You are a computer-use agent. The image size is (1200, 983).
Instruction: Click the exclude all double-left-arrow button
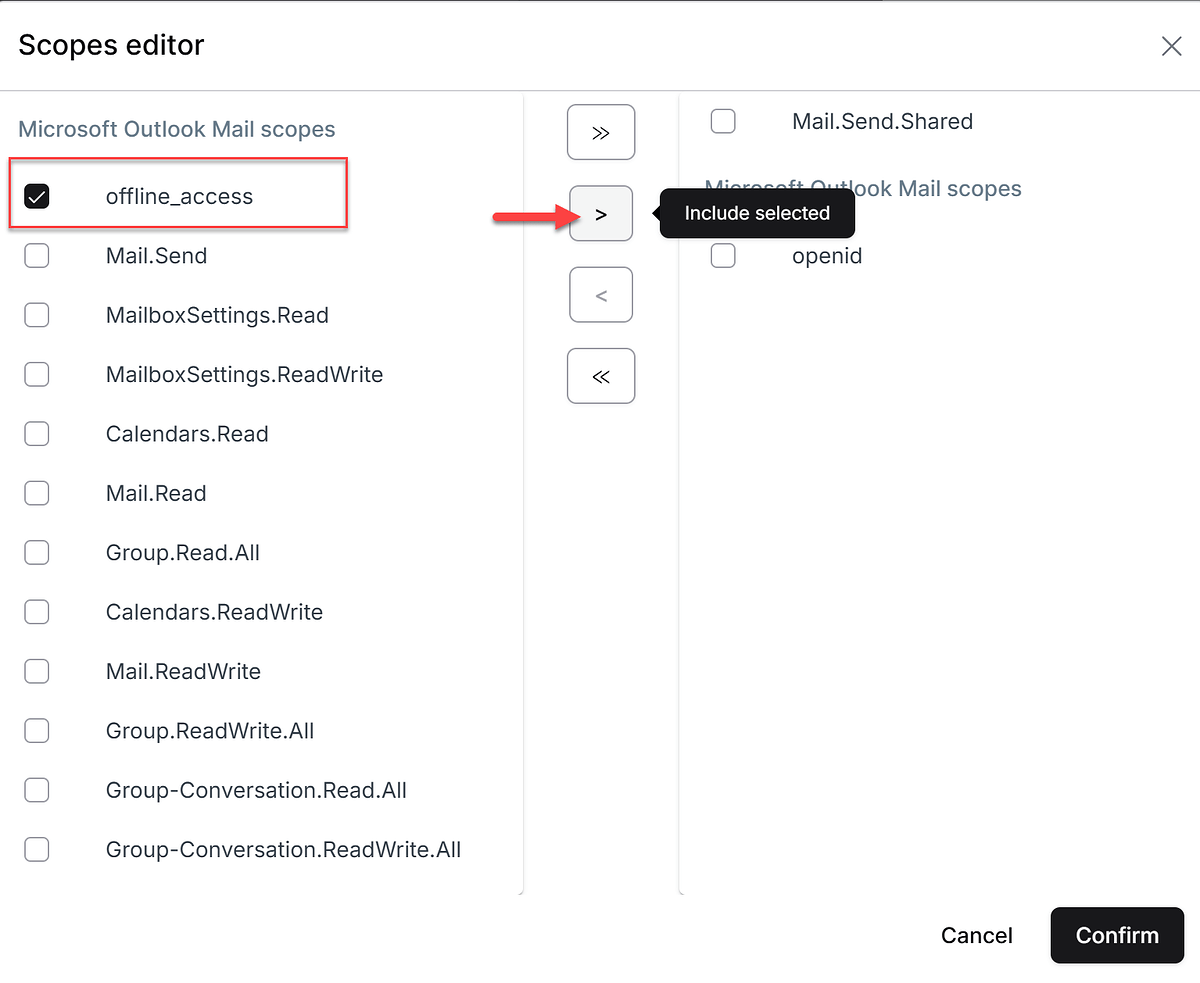click(x=601, y=376)
